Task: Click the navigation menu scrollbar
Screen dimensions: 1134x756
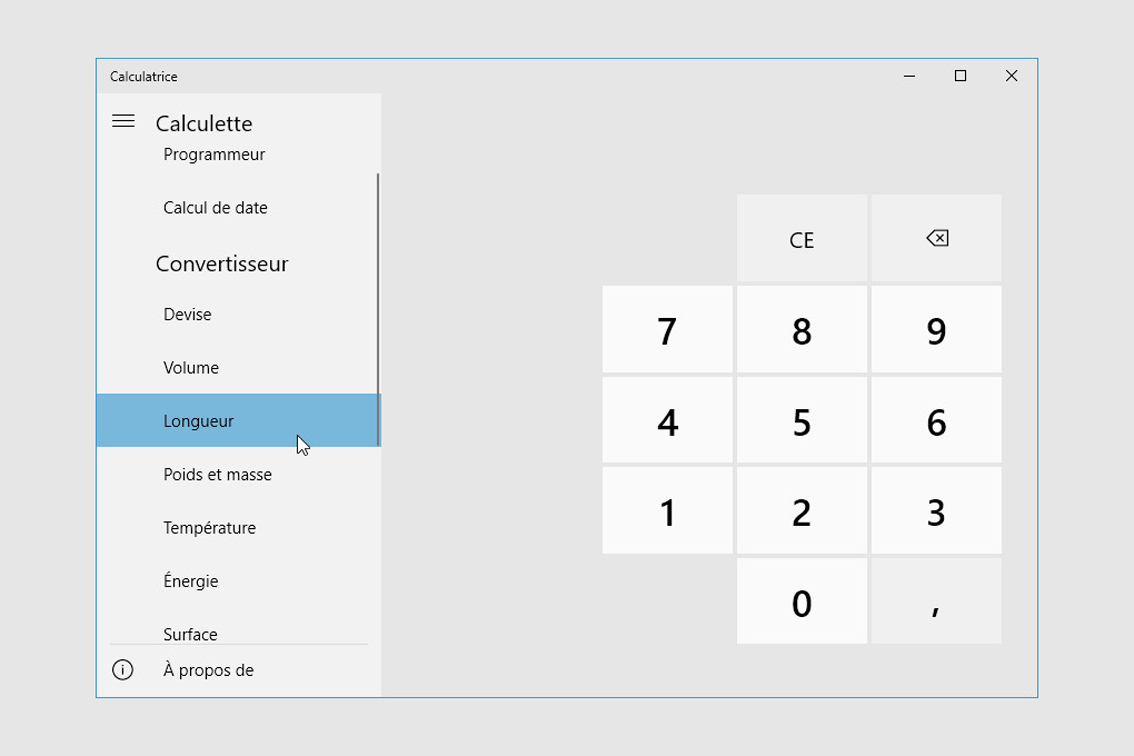Action: pos(378,310)
